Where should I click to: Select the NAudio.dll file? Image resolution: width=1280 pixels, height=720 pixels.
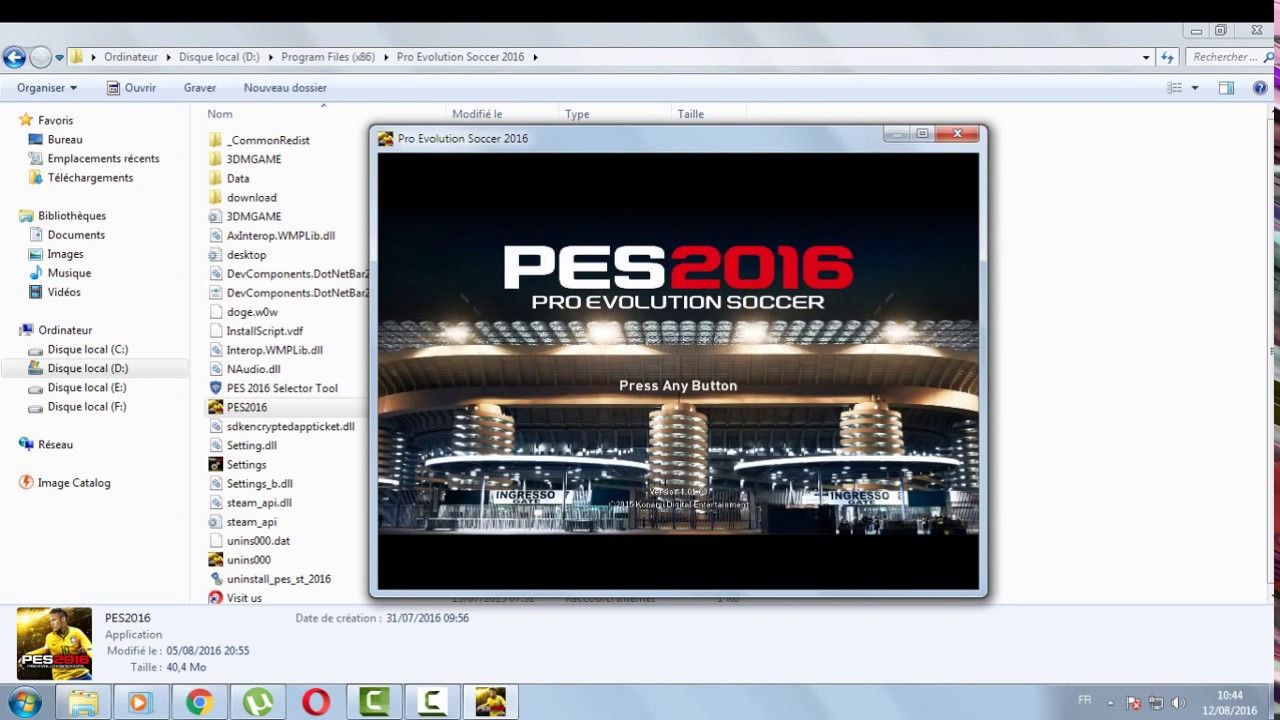253,369
